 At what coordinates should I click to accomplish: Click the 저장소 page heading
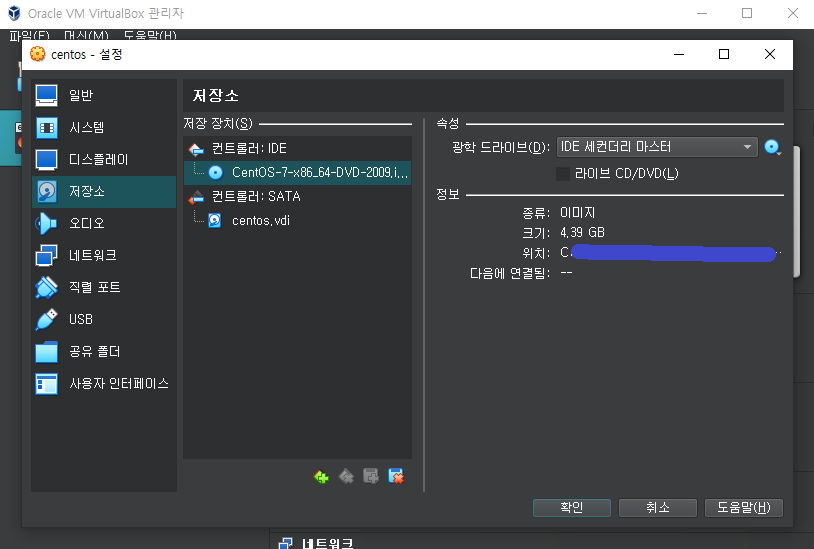[215, 95]
